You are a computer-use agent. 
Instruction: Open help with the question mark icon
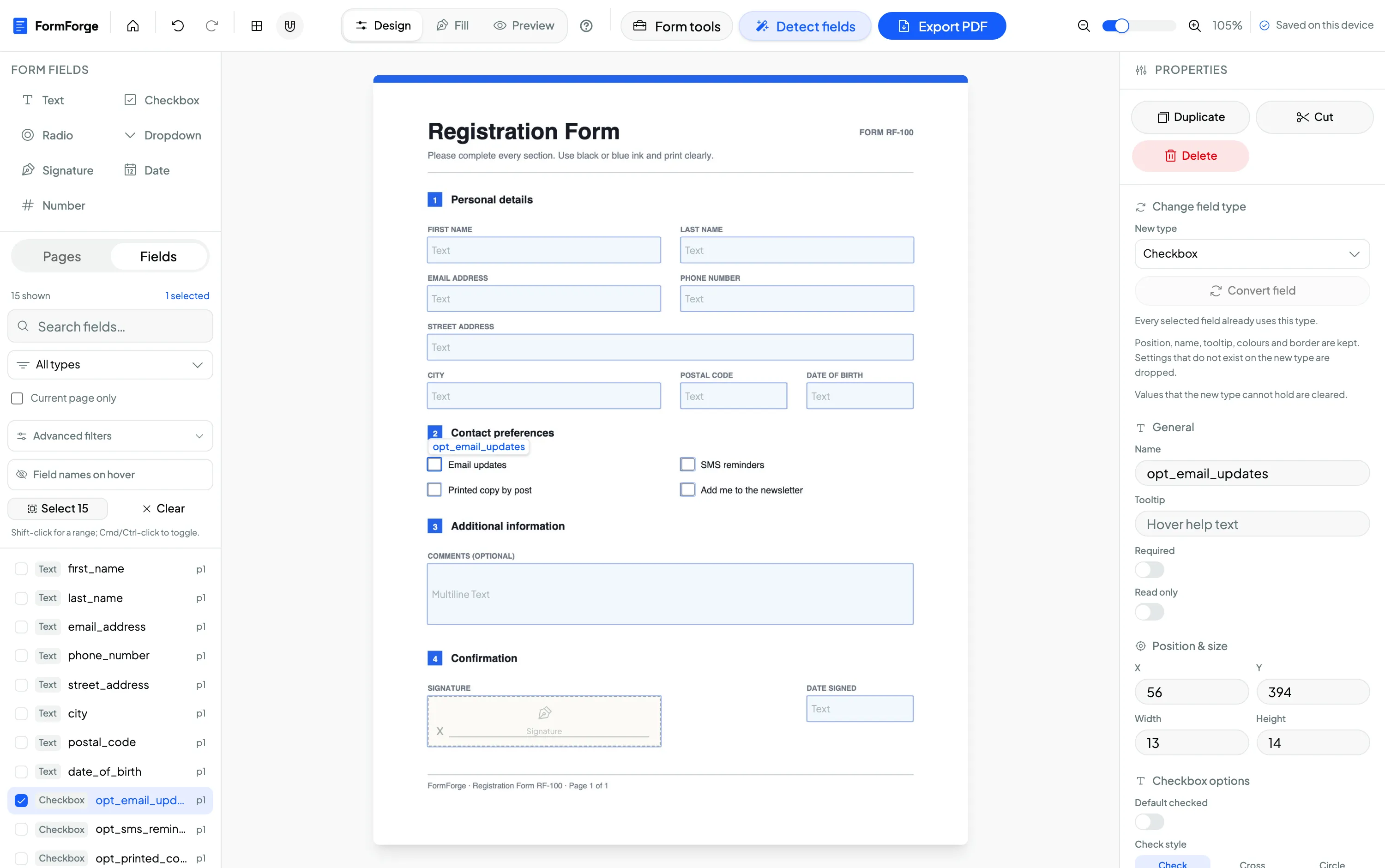[586, 26]
